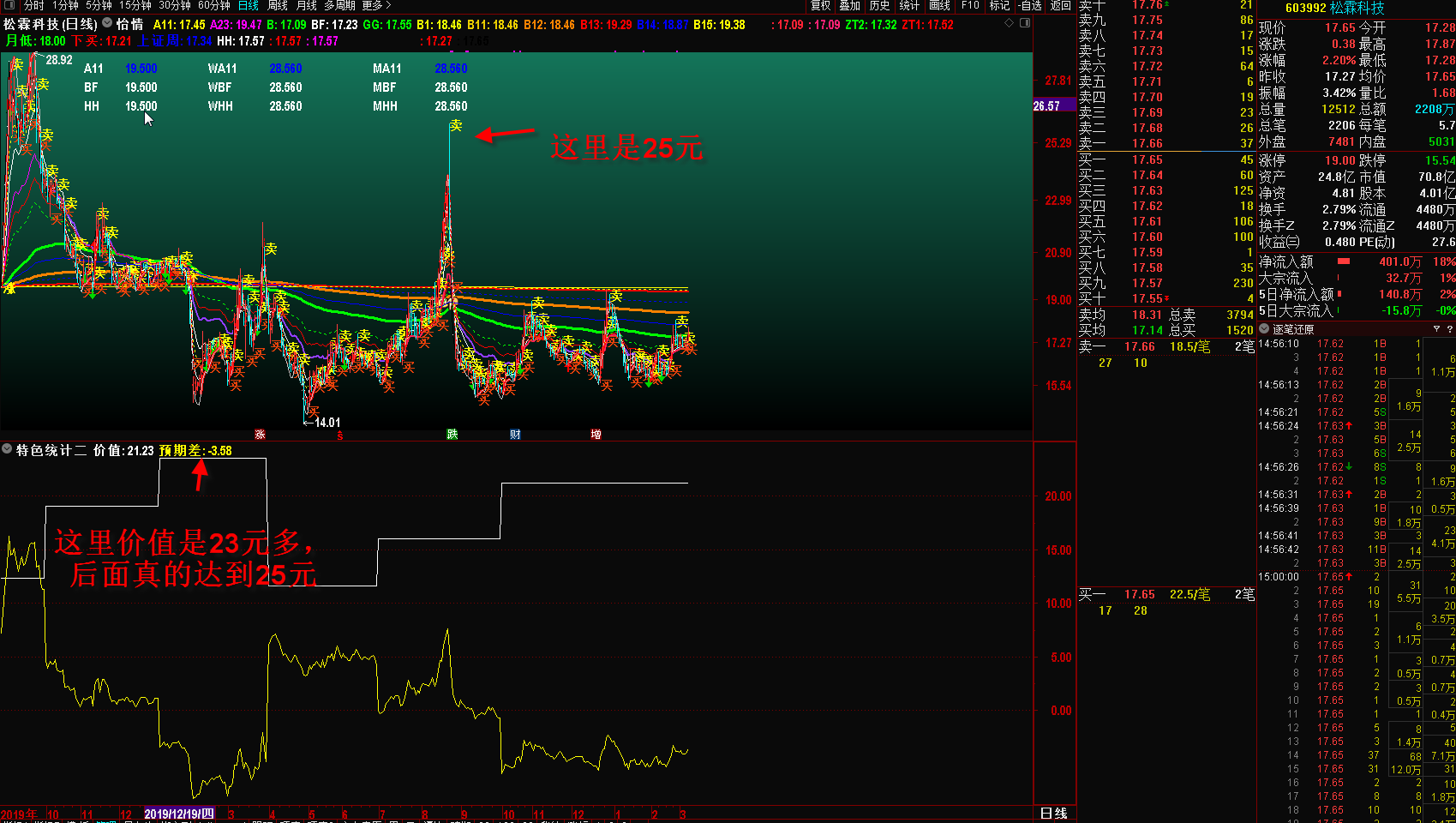Screen dimensions: 1456x823
Task: Expand the 松霖科技 indicator dropdown arrow
Action: point(107,24)
